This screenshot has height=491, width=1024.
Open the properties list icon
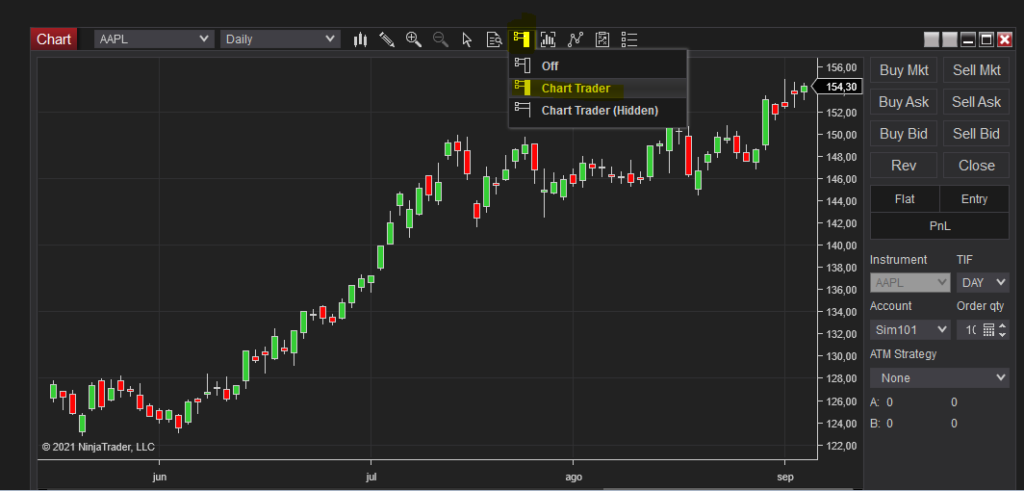pyautogui.click(x=630, y=40)
